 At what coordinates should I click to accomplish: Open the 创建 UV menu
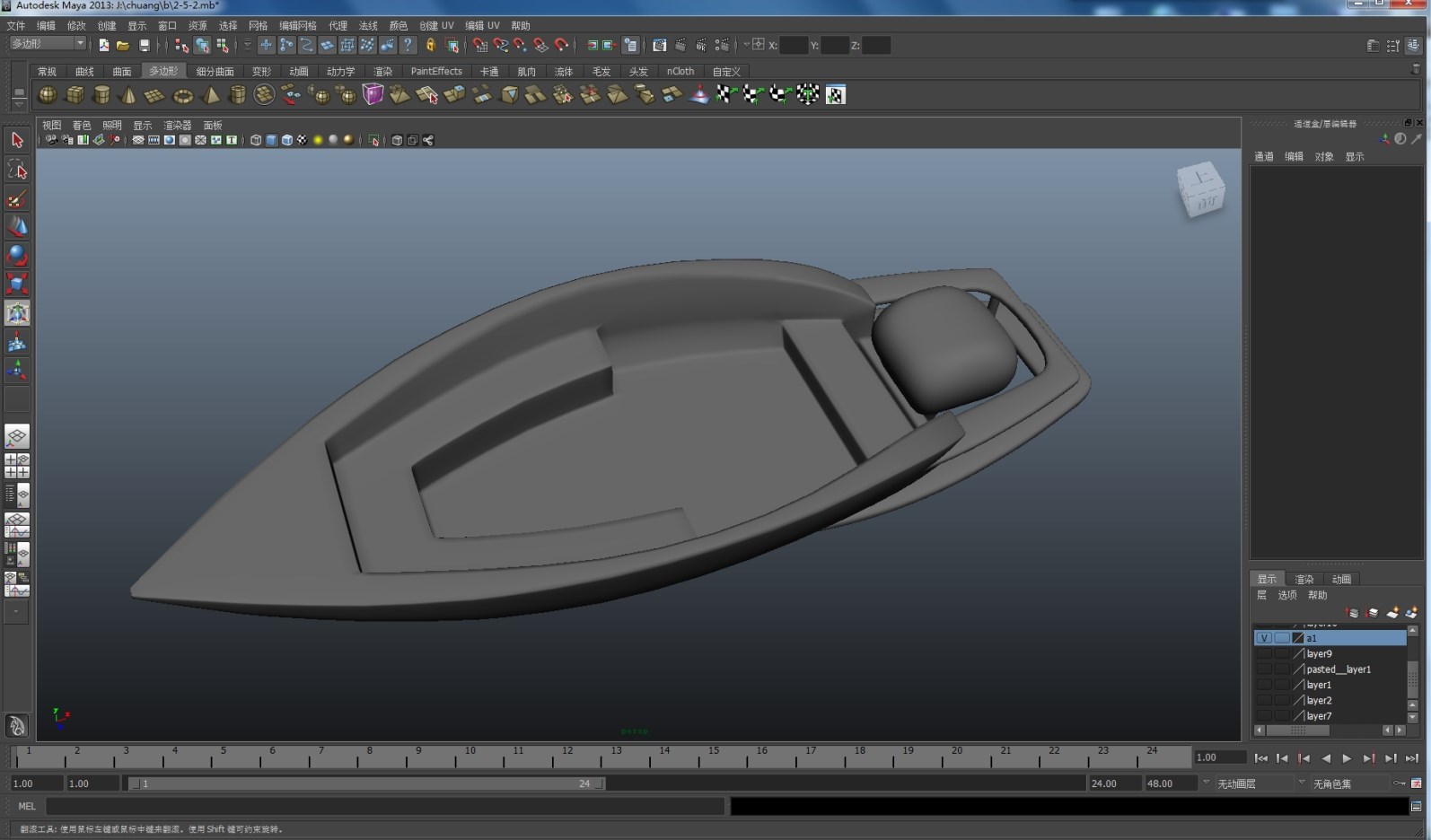436,25
